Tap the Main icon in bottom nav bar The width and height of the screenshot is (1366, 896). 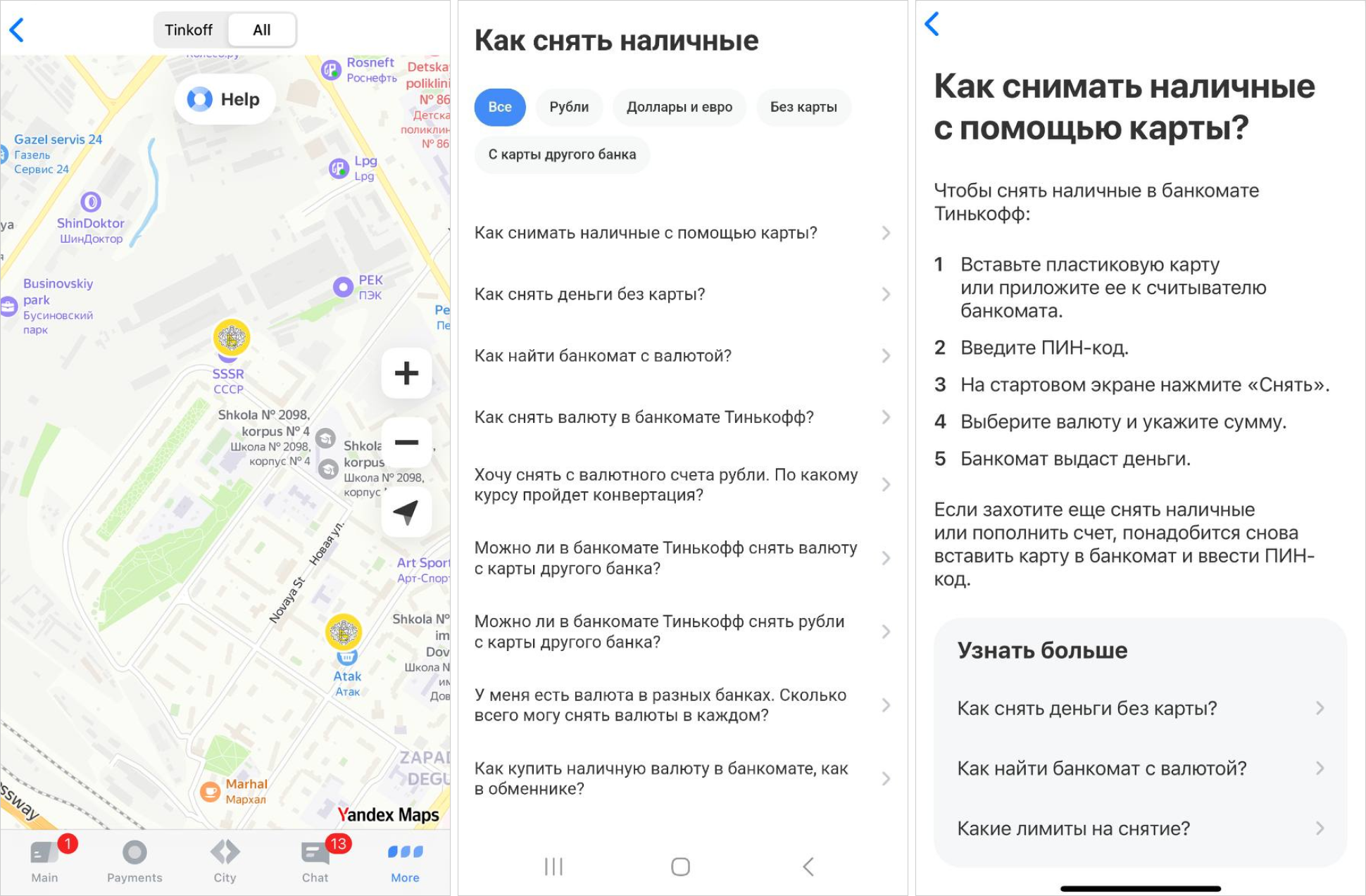(x=46, y=858)
